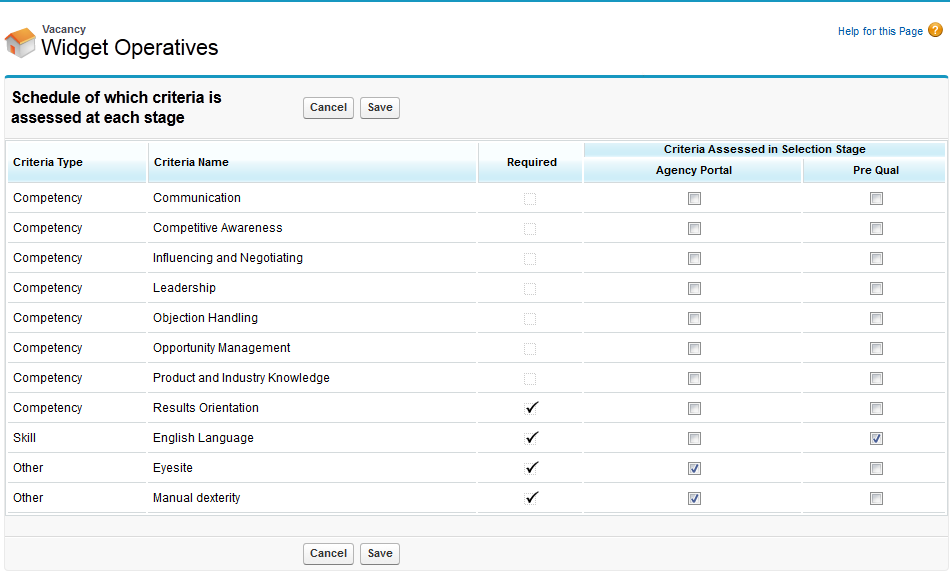Enable Agency Portal for Influencing and Negotiating
The width and height of the screenshot is (950, 572).
[694, 258]
